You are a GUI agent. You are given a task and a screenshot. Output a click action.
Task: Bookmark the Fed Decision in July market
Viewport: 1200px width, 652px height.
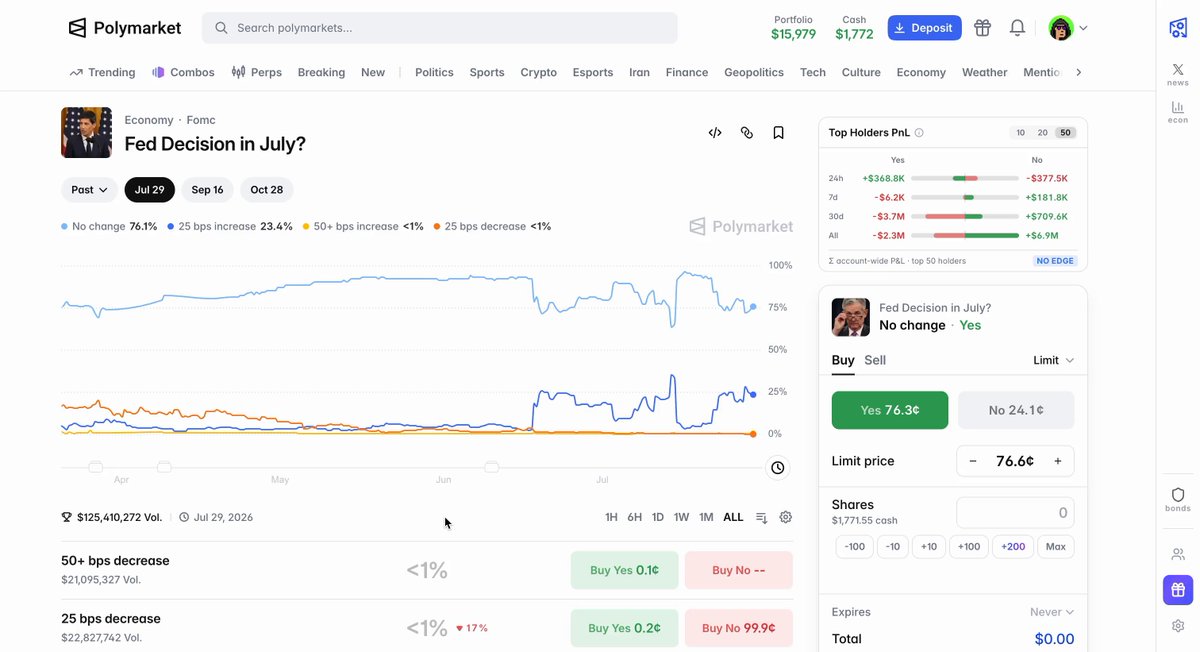[x=778, y=133]
